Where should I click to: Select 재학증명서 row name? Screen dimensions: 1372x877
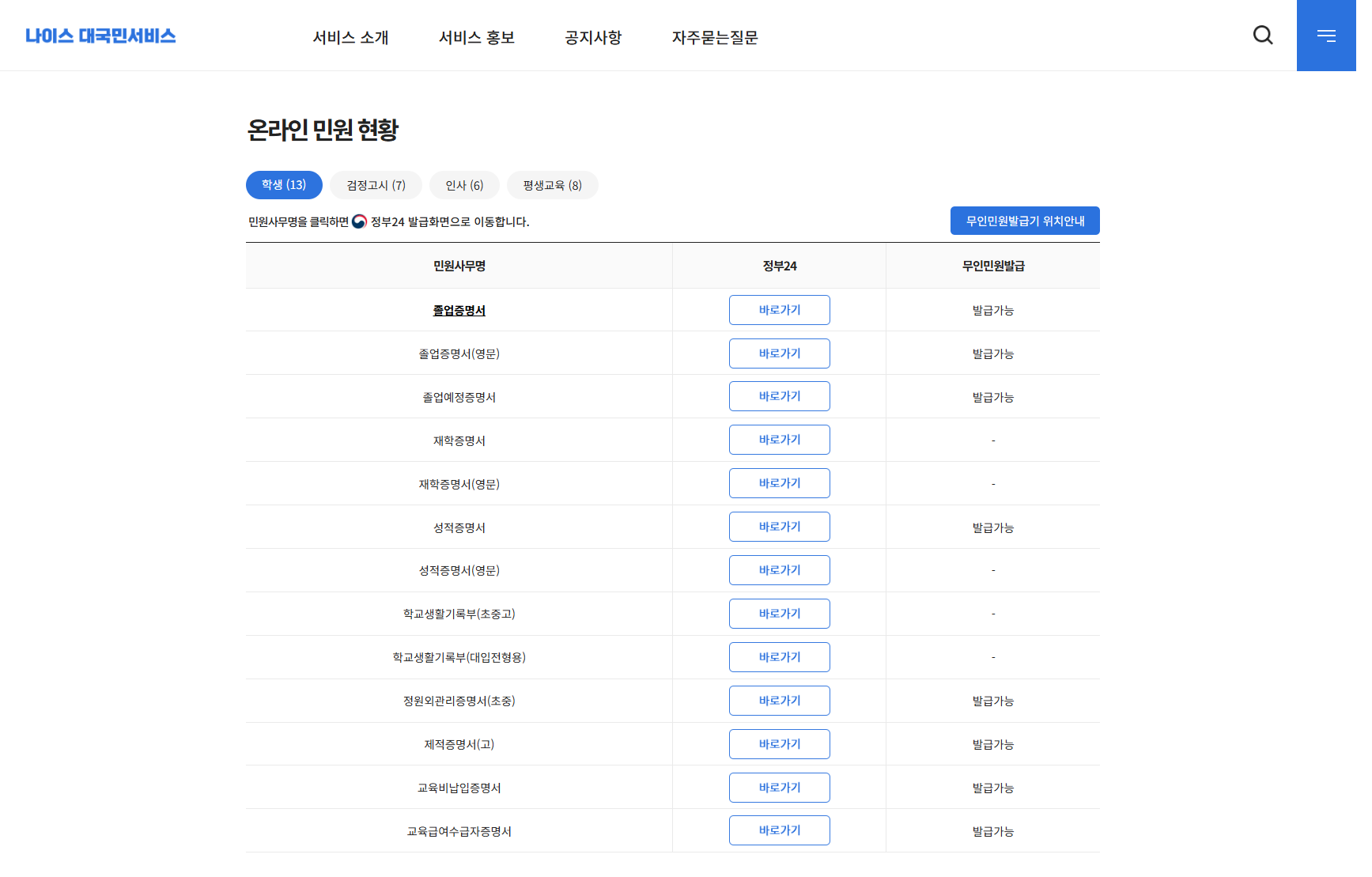pos(459,440)
